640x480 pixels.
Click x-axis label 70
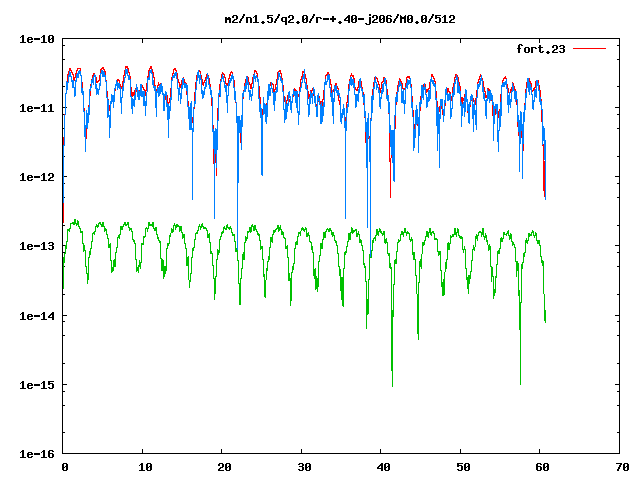(x=622, y=467)
